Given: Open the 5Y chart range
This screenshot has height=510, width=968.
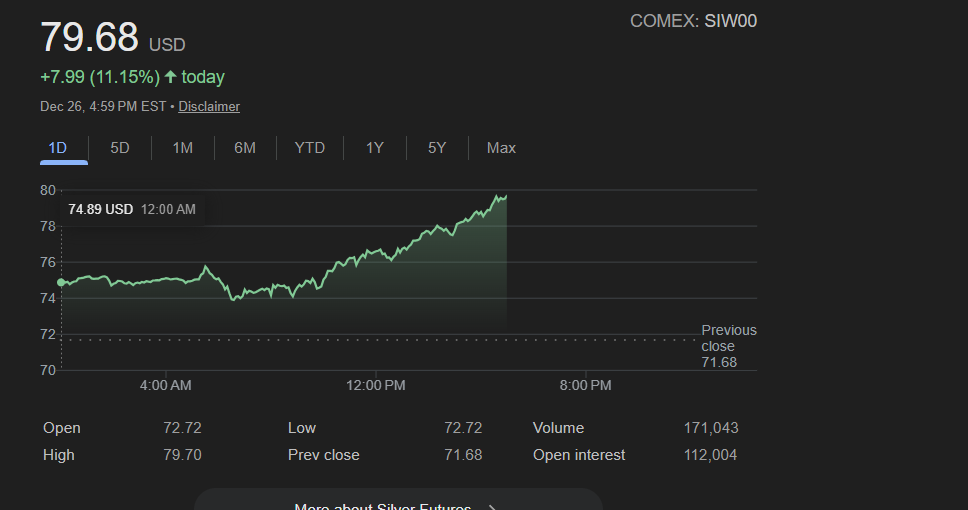Looking at the screenshot, I should pos(437,148).
